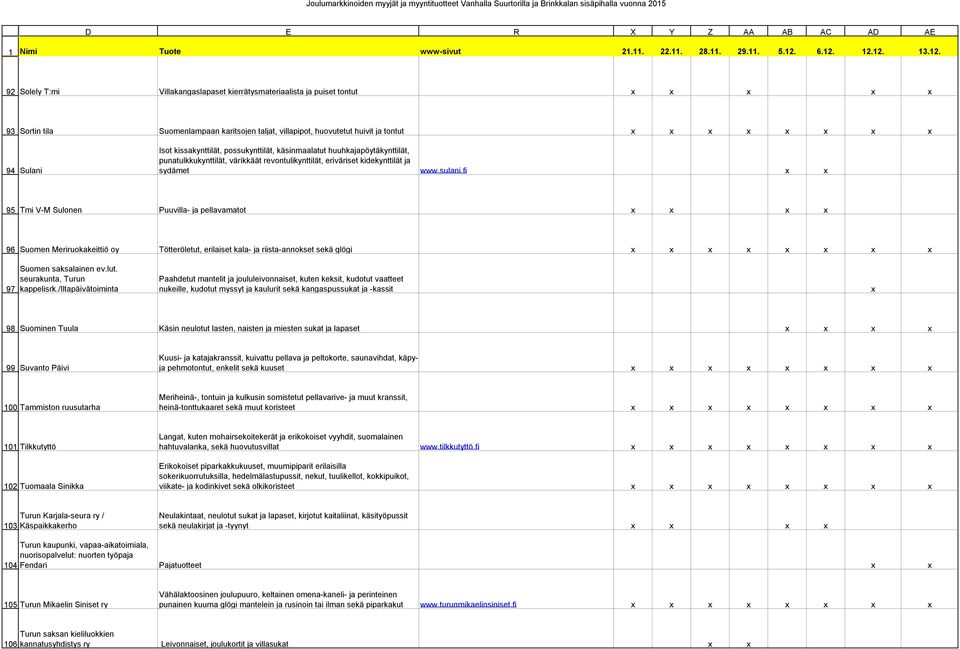Viewport: 960px width, 649px height.
Task: Select column header D
Action: point(88,31)
